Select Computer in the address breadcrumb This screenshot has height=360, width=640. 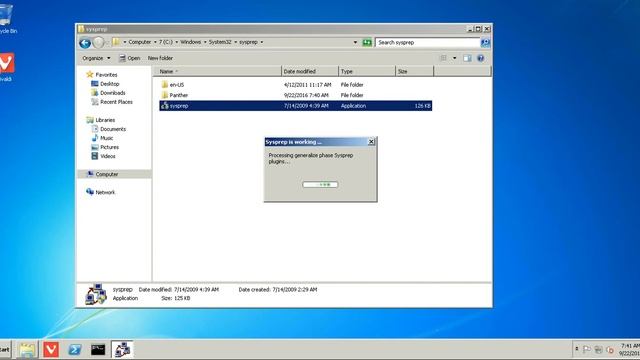(140, 42)
